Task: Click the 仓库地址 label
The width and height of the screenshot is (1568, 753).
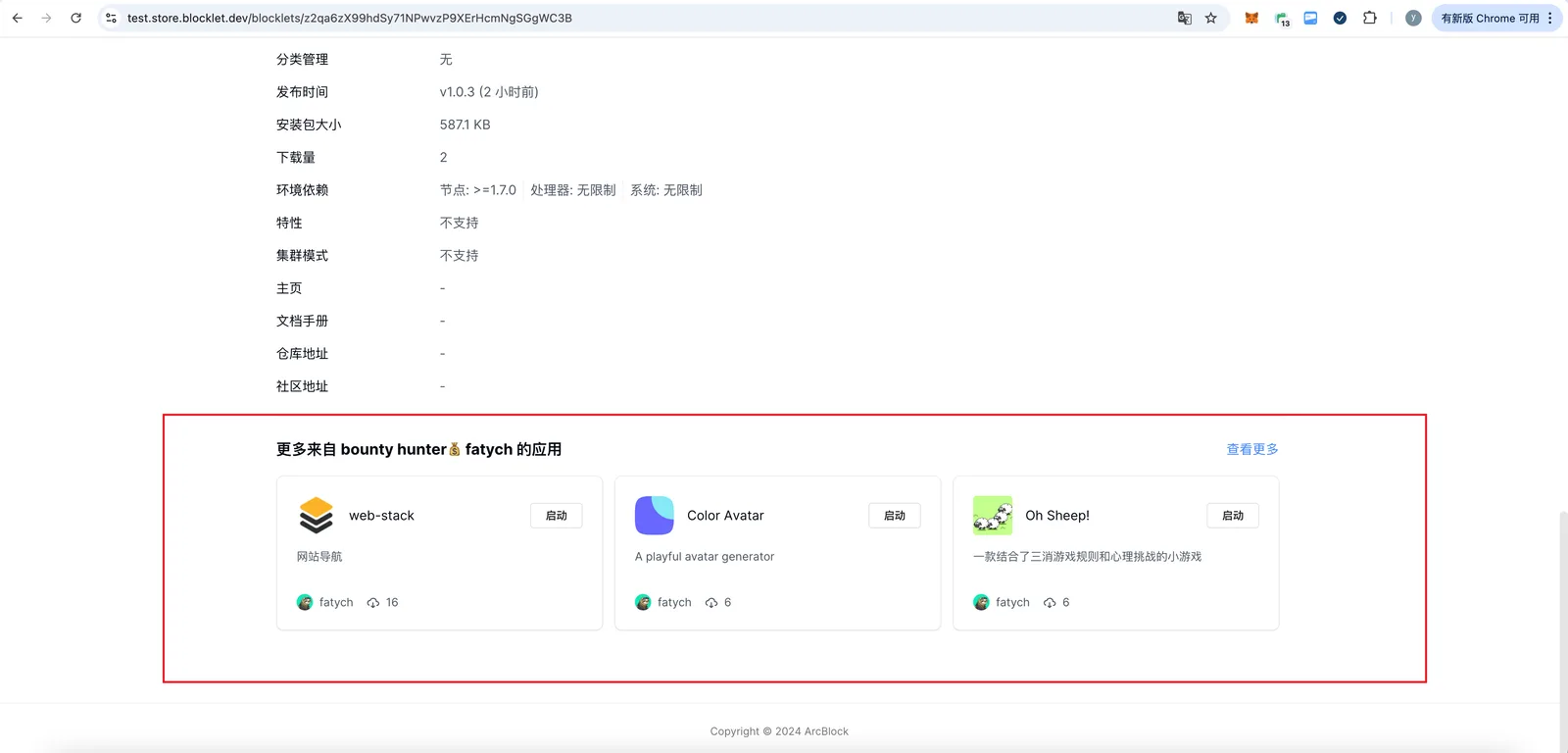Action: (x=302, y=354)
